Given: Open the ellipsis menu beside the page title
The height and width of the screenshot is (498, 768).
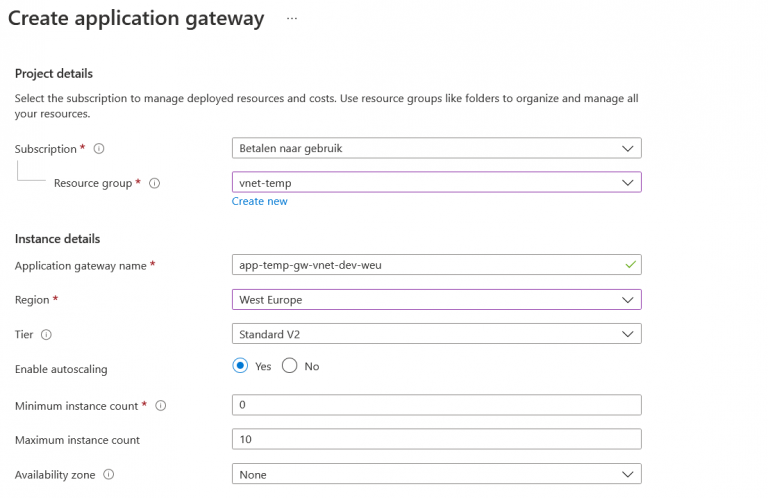Looking at the screenshot, I should (292, 19).
